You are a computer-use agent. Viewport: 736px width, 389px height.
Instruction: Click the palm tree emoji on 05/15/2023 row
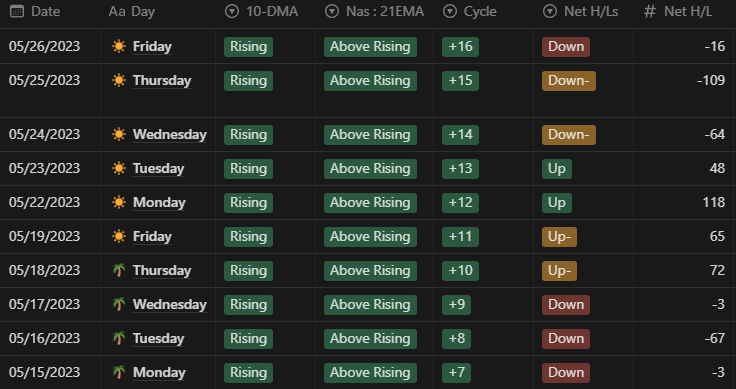119,373
